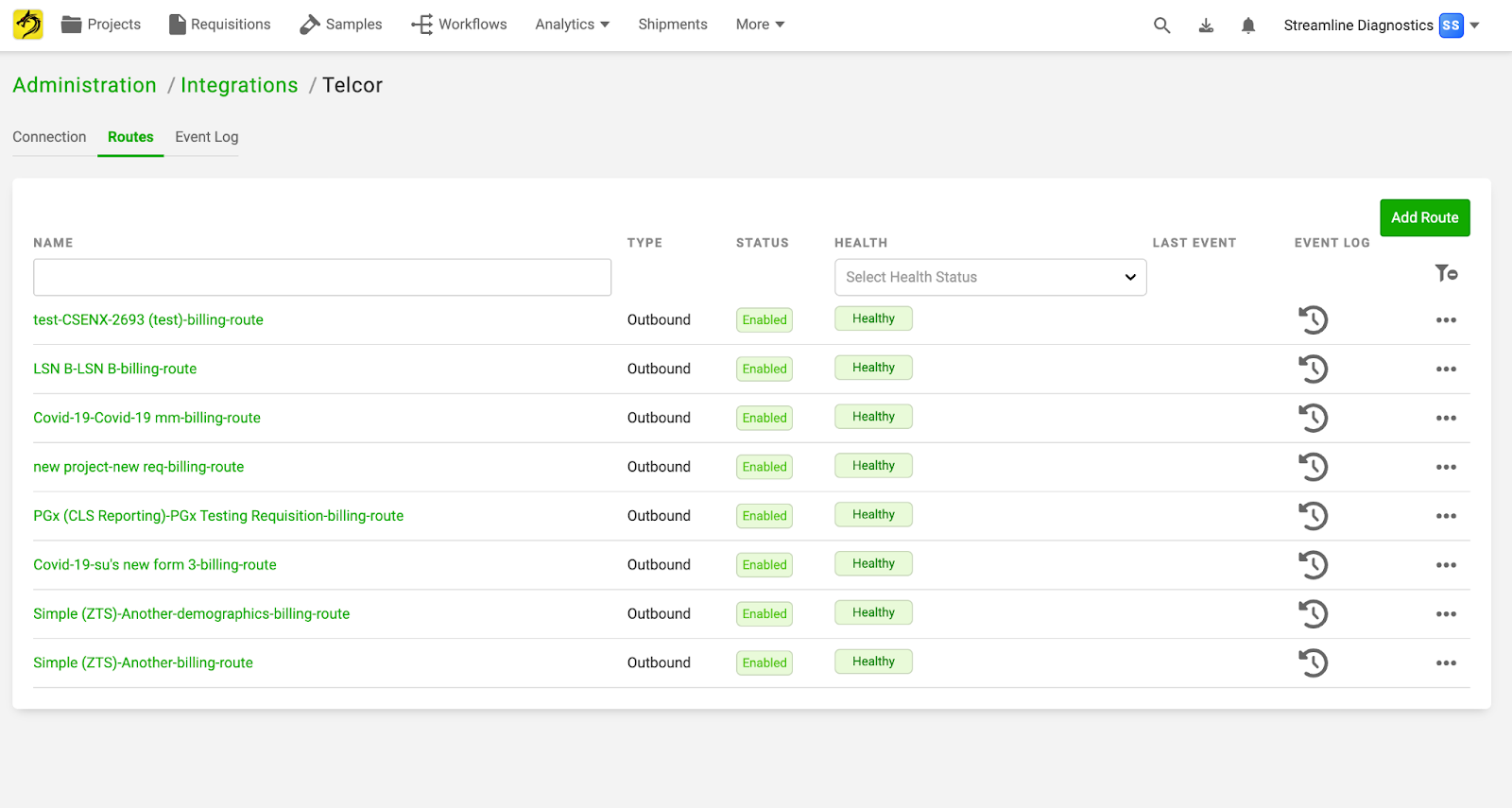Click the HEALTH column header
Screen dimensions: 1512x808
[x=861, y=243]
